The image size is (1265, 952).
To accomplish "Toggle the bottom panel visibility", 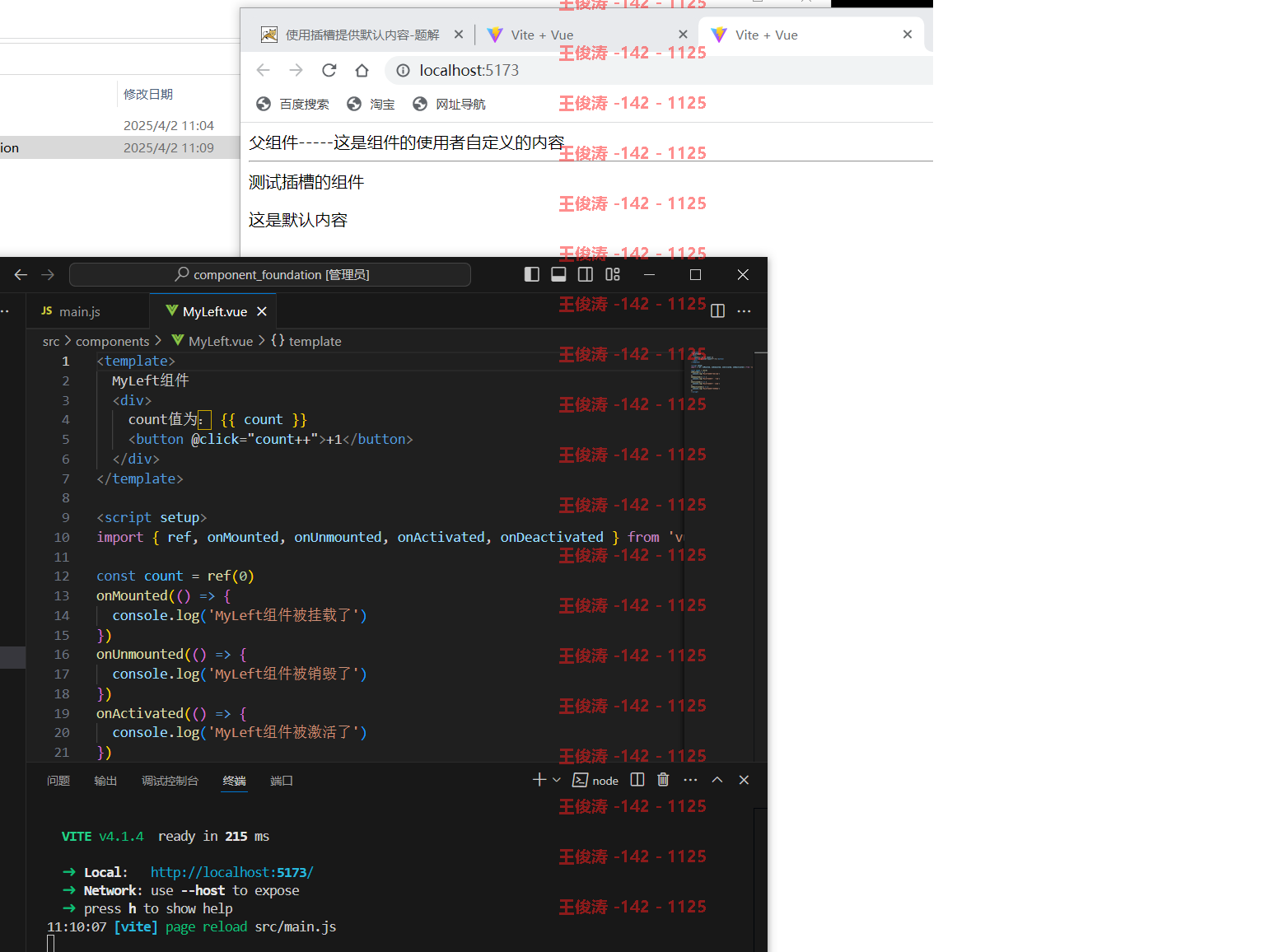I will (x=558, y=274).
